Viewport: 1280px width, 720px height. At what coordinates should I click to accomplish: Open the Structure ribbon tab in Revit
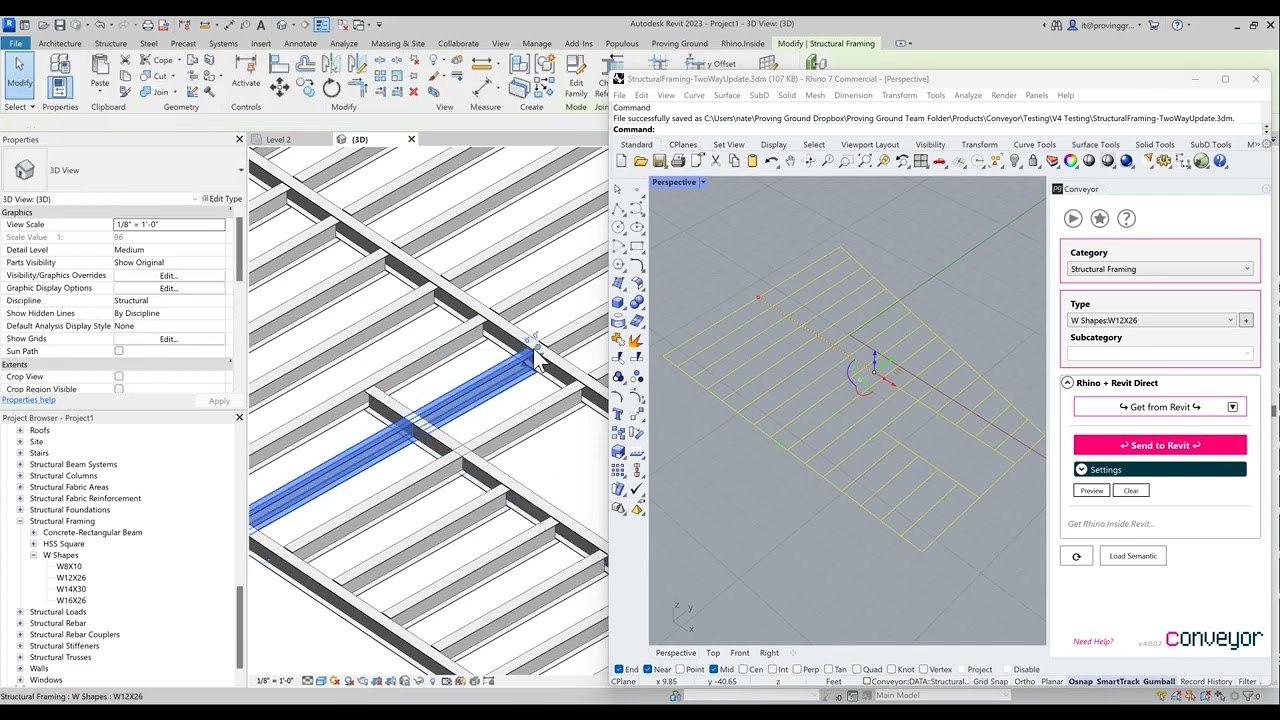[x=111, y=43]
